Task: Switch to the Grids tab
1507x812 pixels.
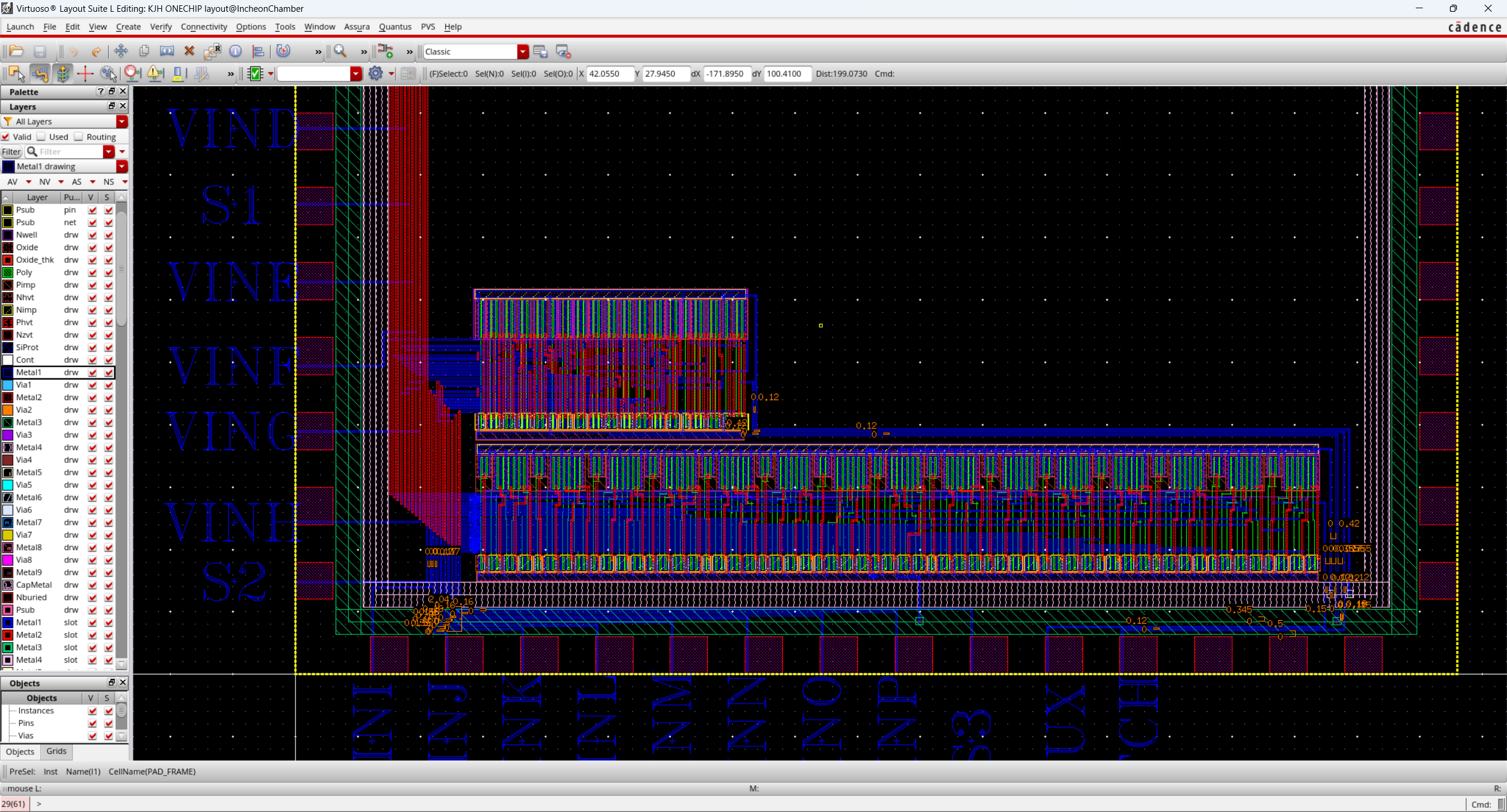Action: tap(57, 751)
